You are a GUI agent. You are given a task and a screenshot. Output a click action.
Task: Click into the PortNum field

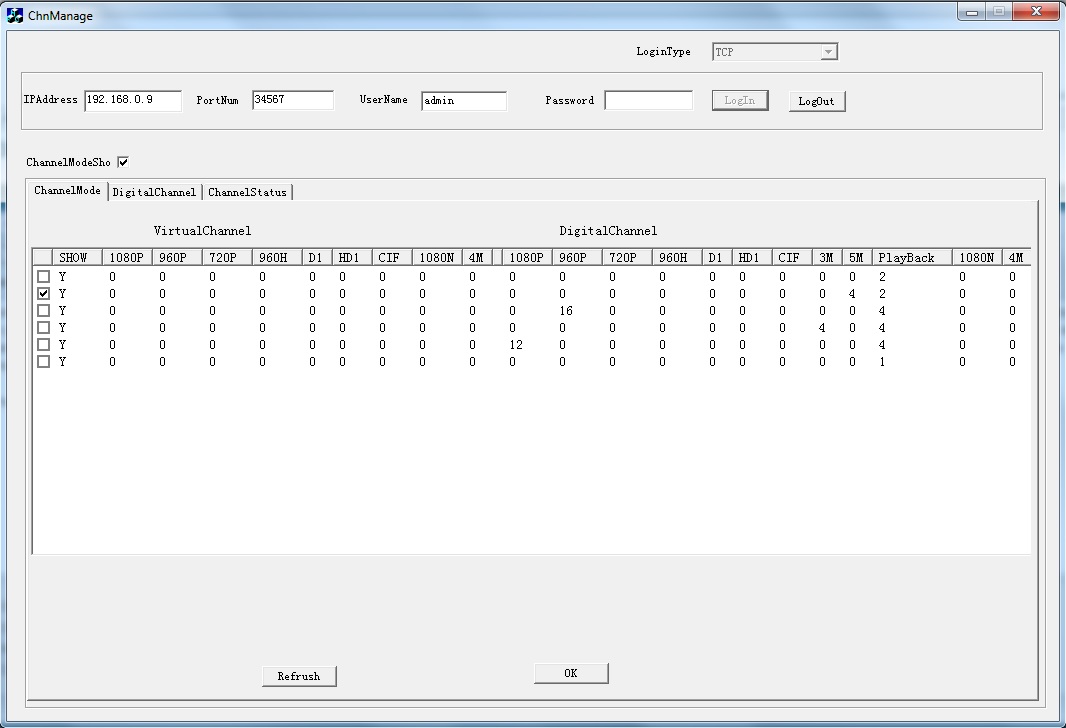tap(292, 100)
